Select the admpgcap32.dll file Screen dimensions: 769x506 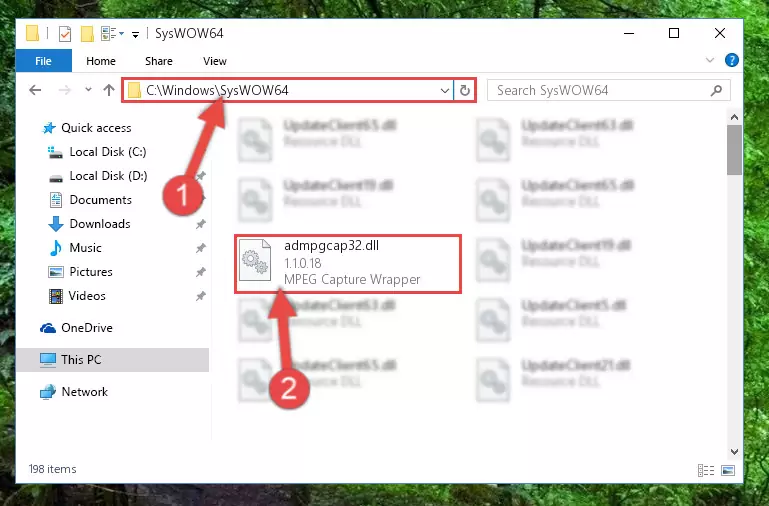348,264
